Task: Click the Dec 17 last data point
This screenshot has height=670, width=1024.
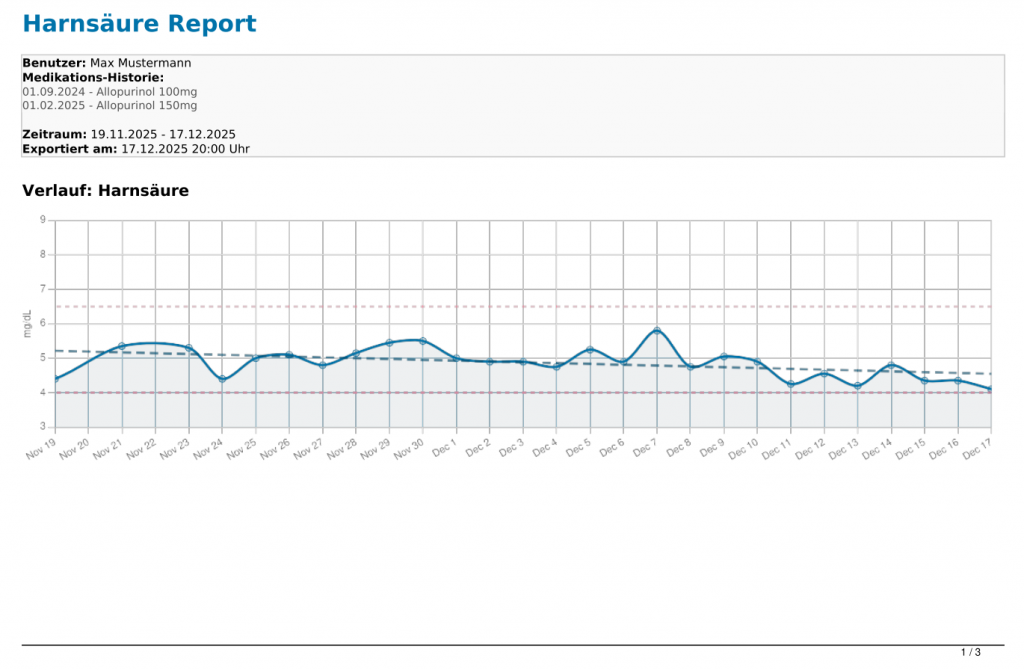Action: pos(990,389)
